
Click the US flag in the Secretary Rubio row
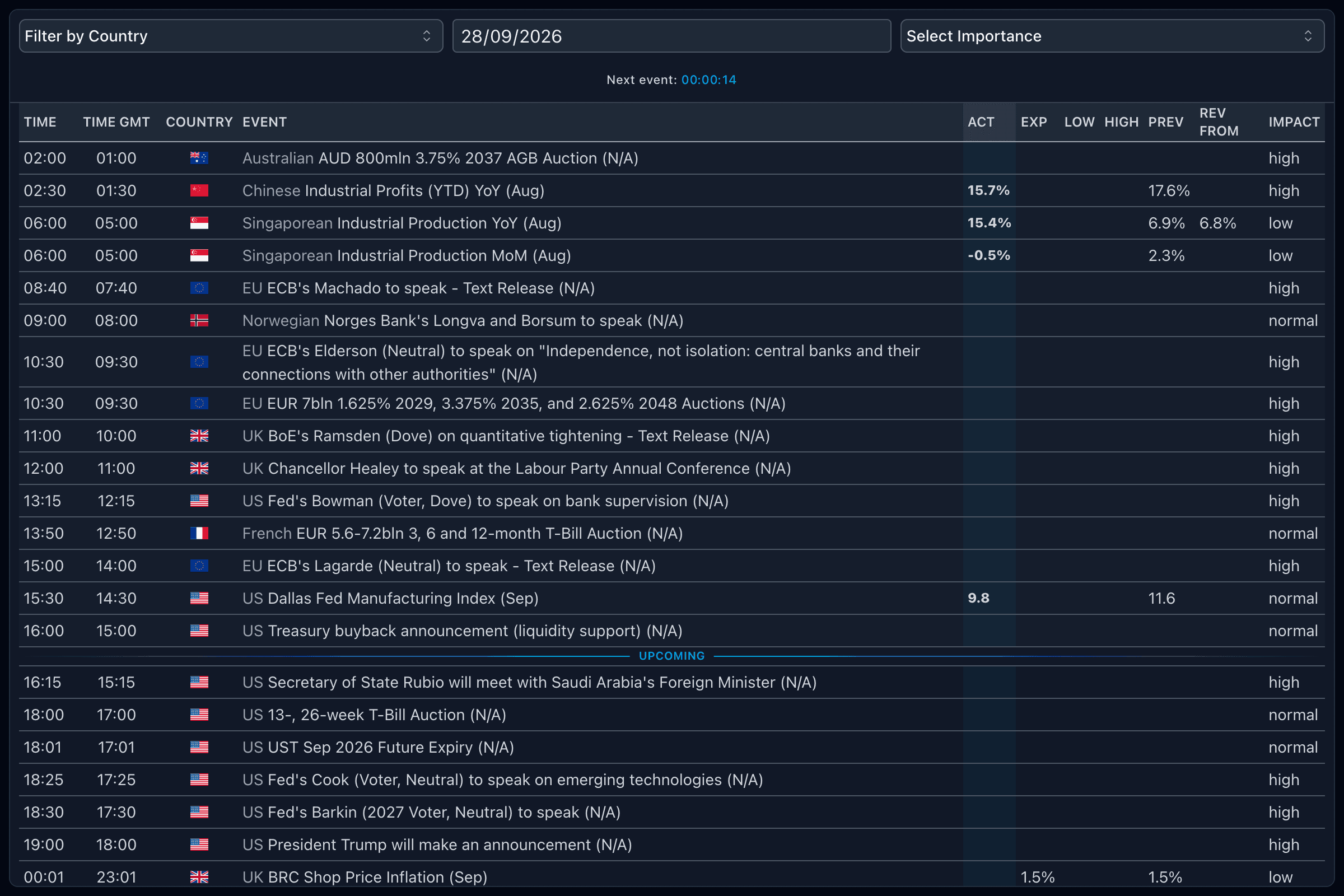pyautogui.click(x=199, y=682)
